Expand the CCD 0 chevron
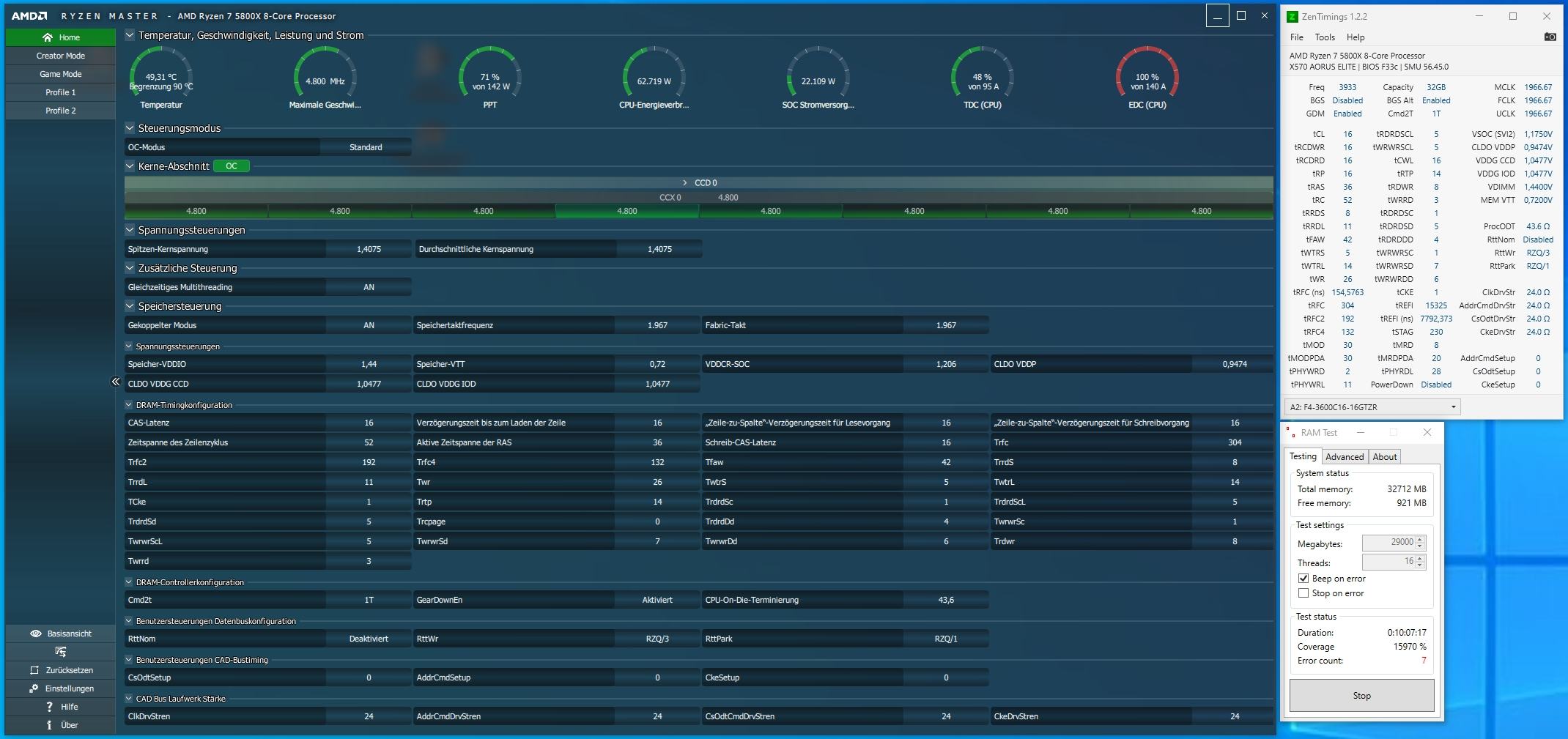 (685, 183)
